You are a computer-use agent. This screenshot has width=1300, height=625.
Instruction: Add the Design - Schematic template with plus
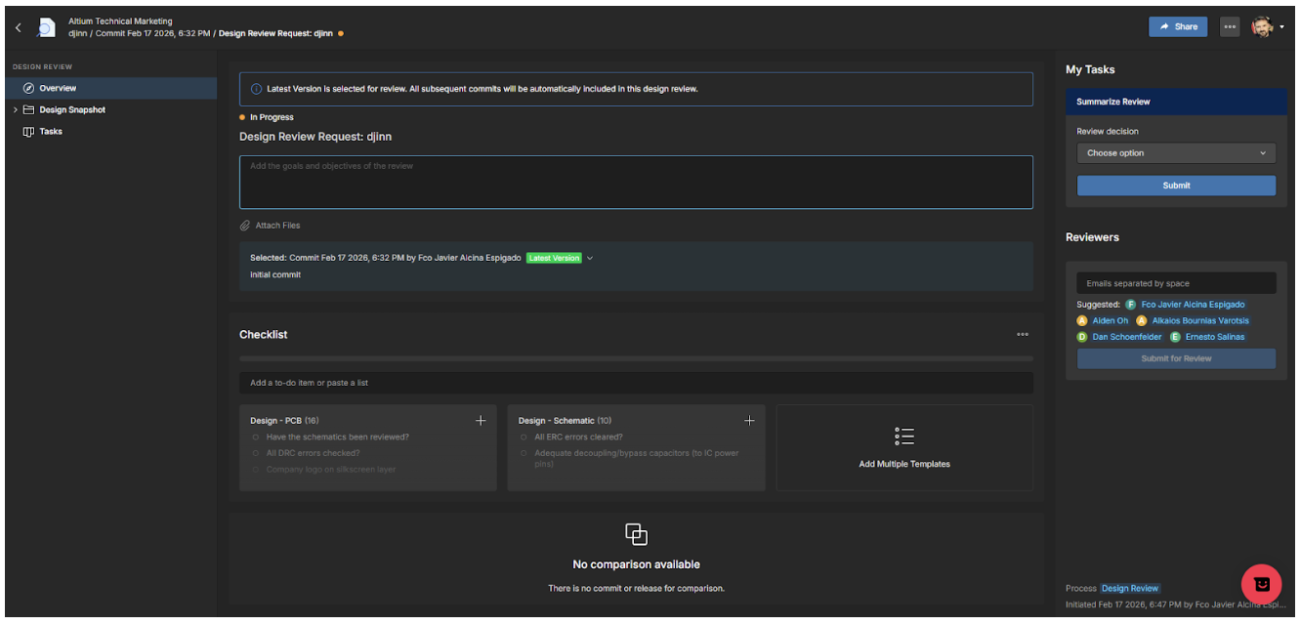(749, 421)
